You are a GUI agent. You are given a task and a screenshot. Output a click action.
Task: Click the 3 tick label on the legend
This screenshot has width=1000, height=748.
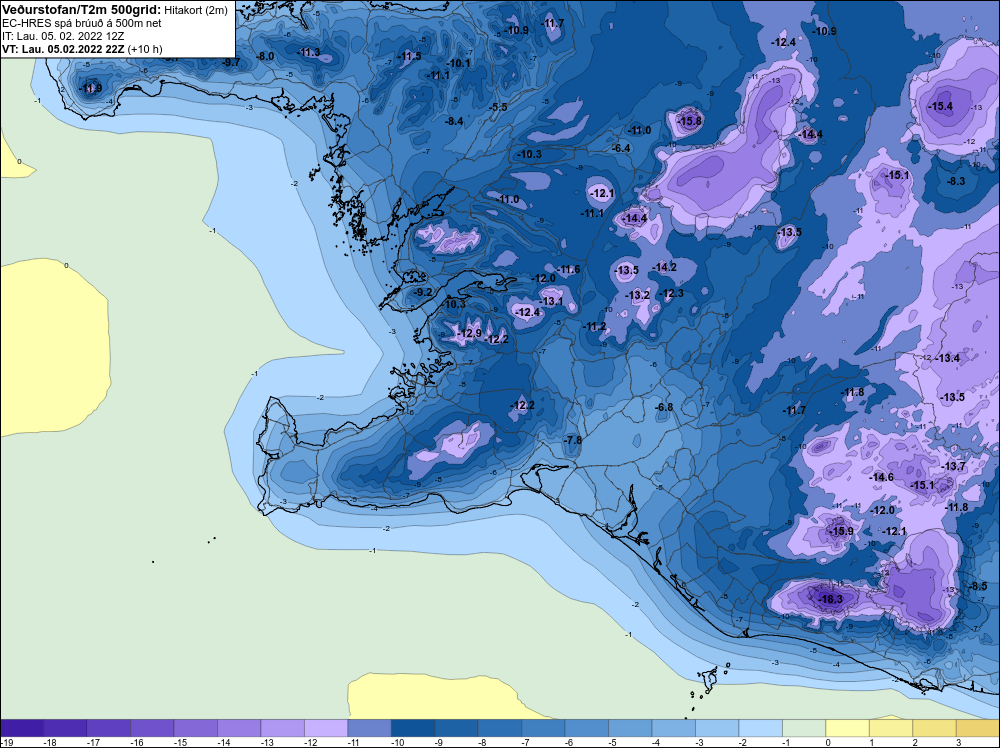click(x=959, y=742)
